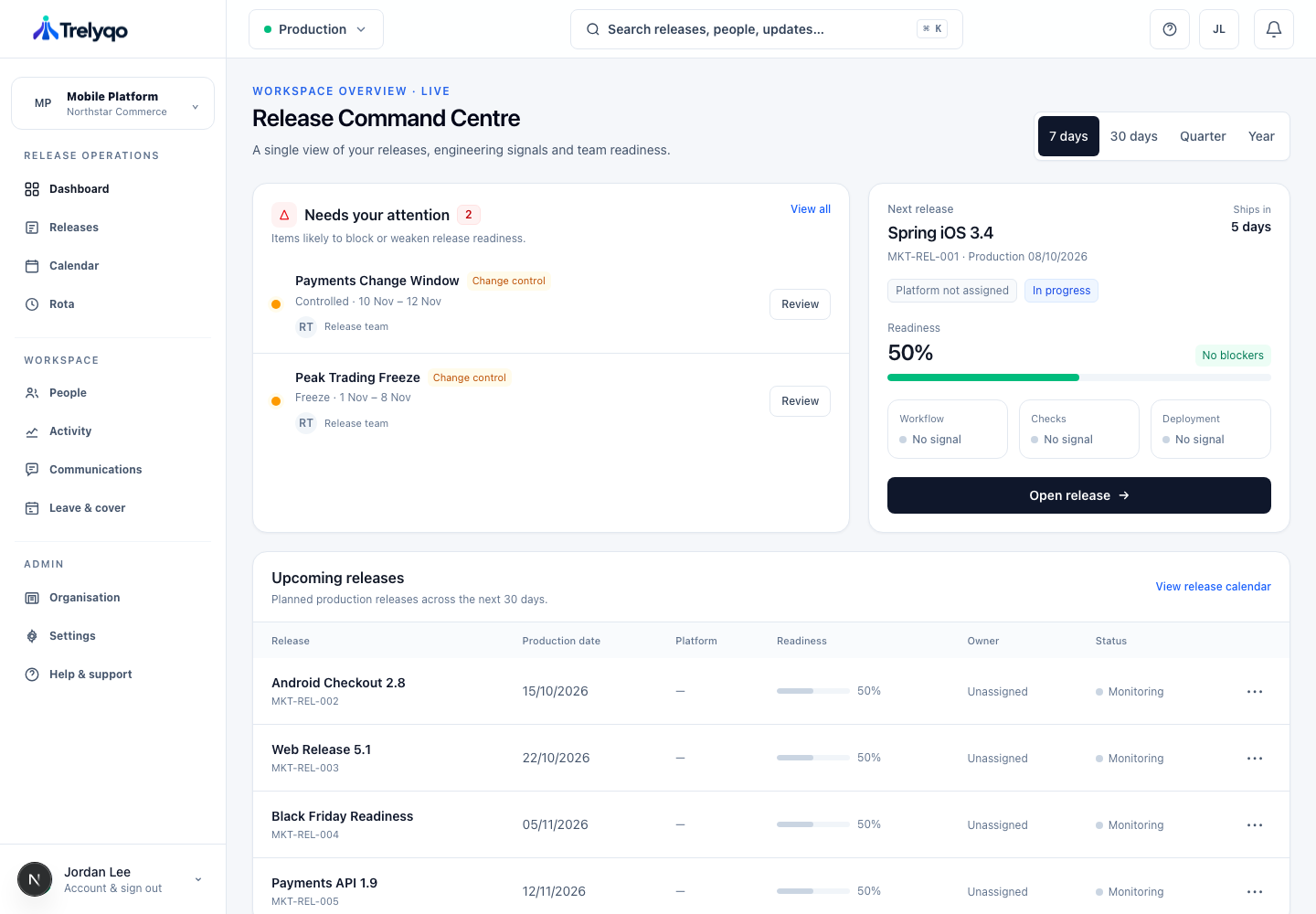Open more options for Payments API 1.9
Image resolution: width=1316 pixels, height=914 pixels.
pos(1255,892)
